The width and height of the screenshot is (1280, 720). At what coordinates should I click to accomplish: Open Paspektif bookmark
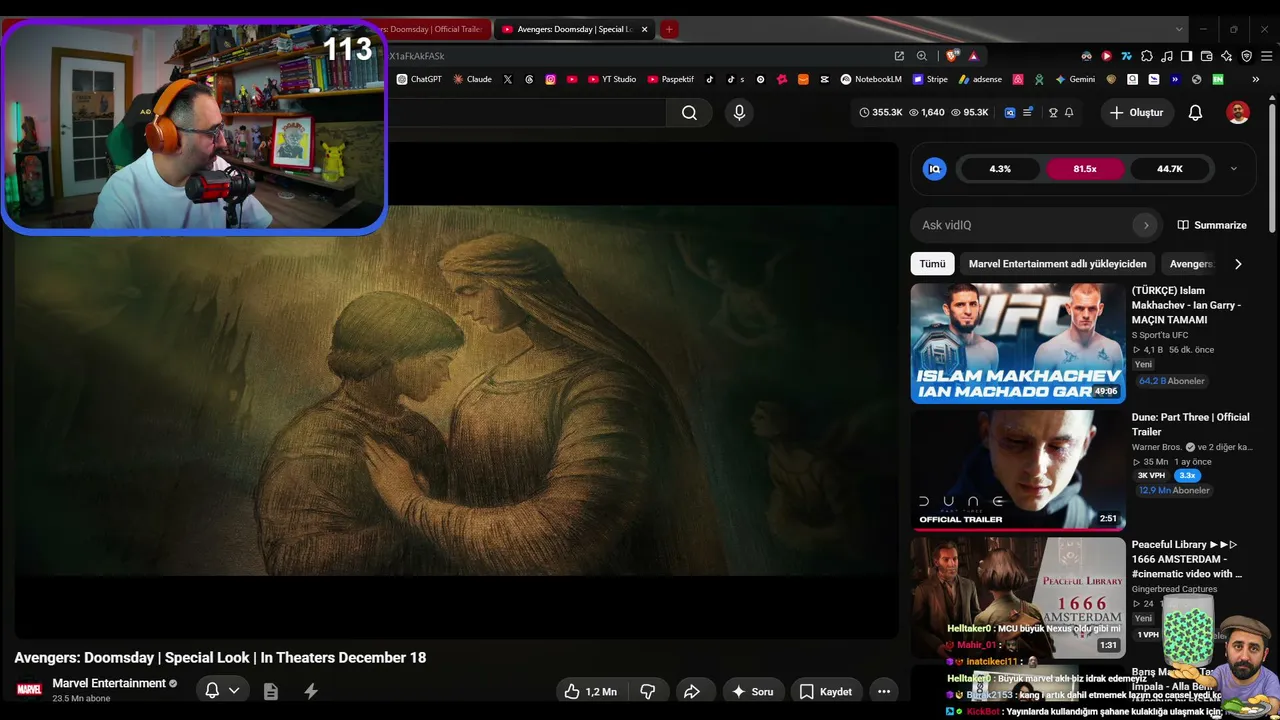671,79
